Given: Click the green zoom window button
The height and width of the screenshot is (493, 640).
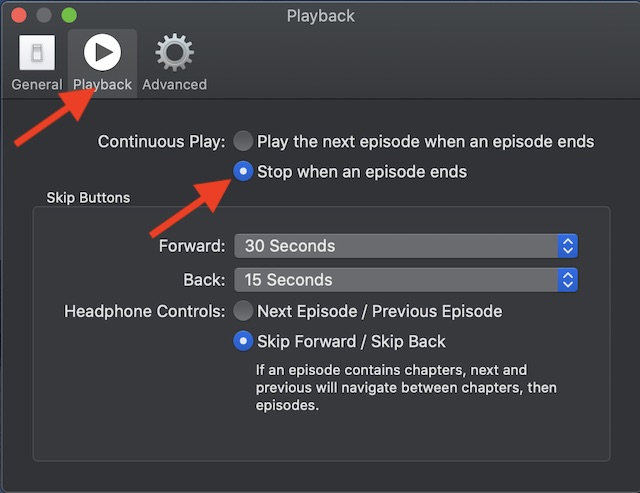Looking at the screenshot, I should click(69, 16).
